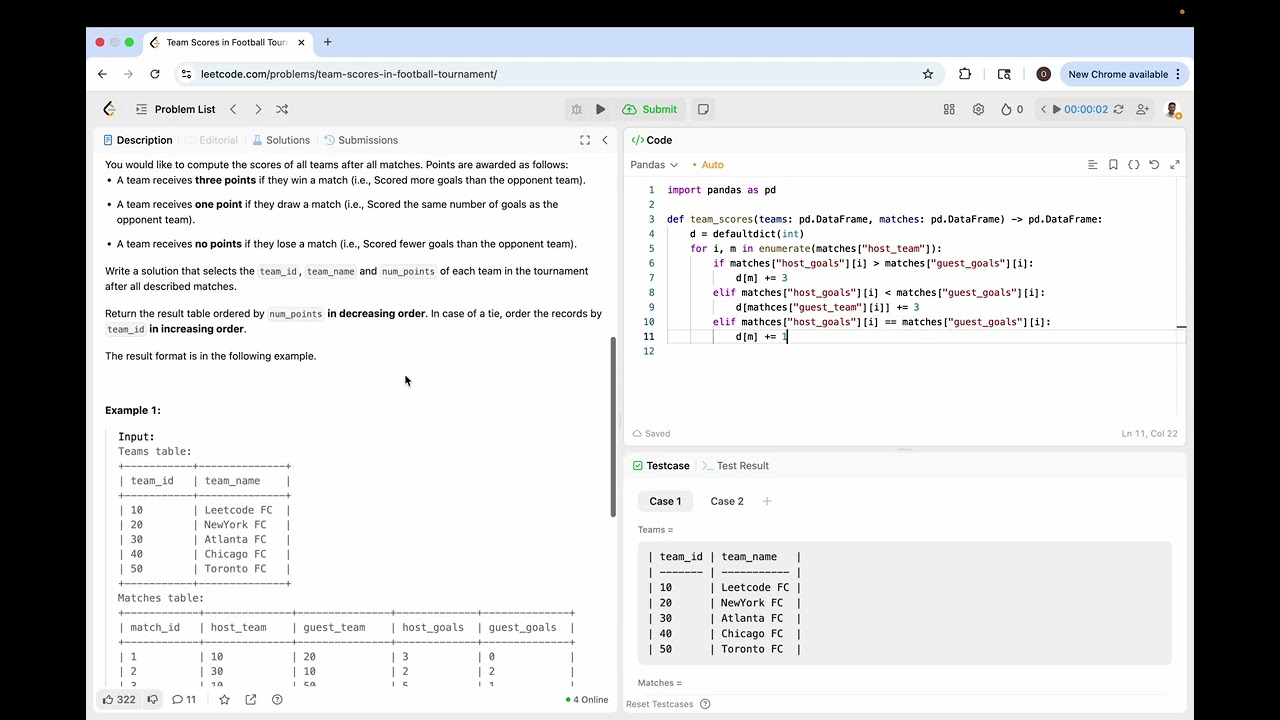Pick a random problem with shuffle icon
Screen dimensions: 1280x720
282,109
